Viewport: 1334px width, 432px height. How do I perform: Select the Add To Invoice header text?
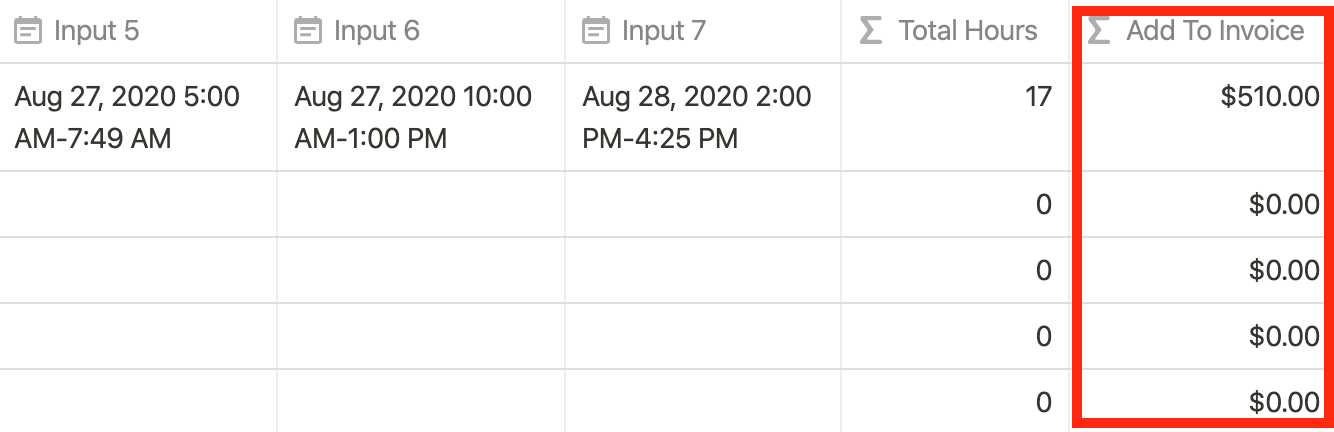coord(1215,31)
